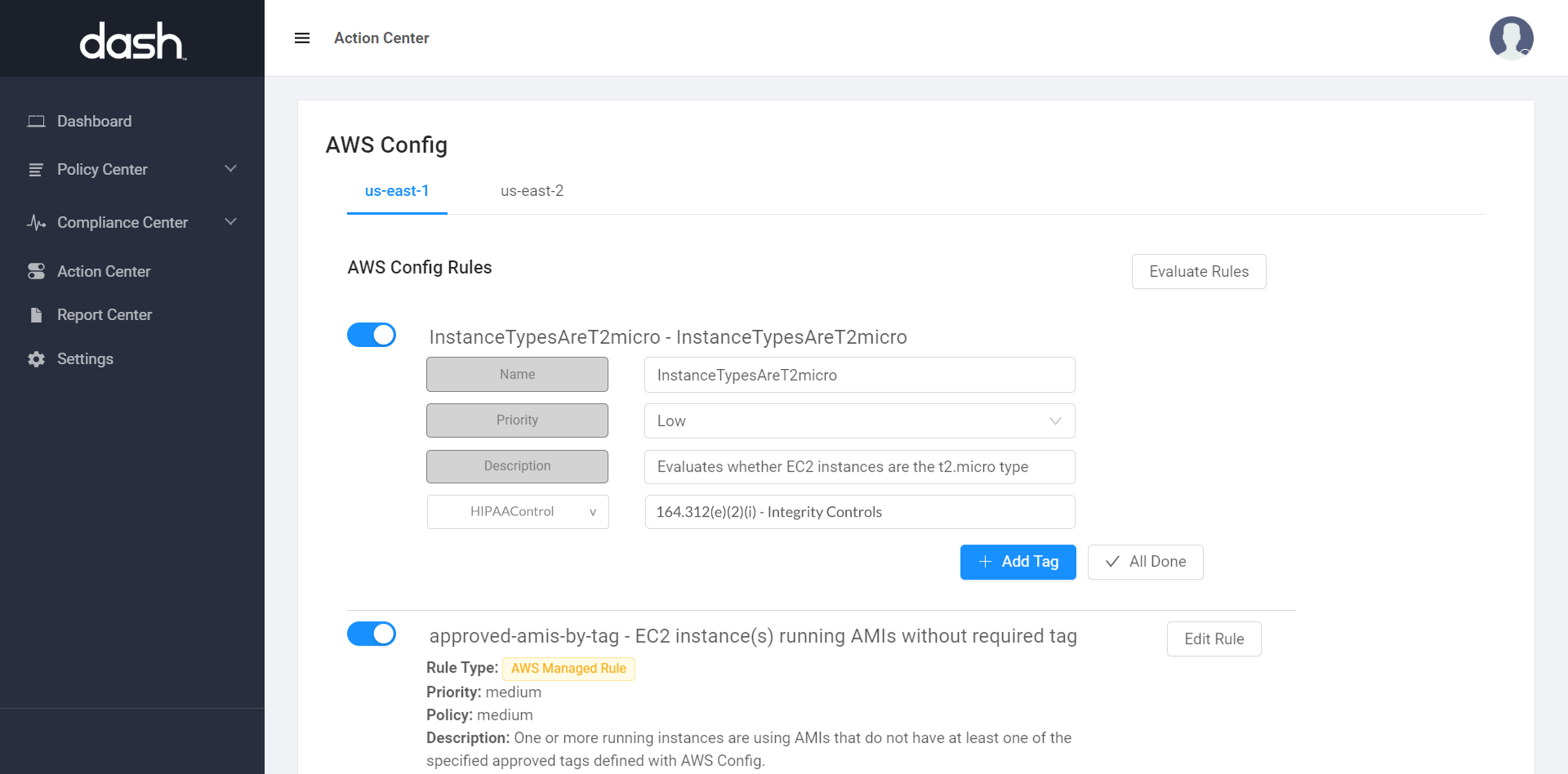1568x774 pixels.
Task: Click the Description input field
Action: point(859,467)
